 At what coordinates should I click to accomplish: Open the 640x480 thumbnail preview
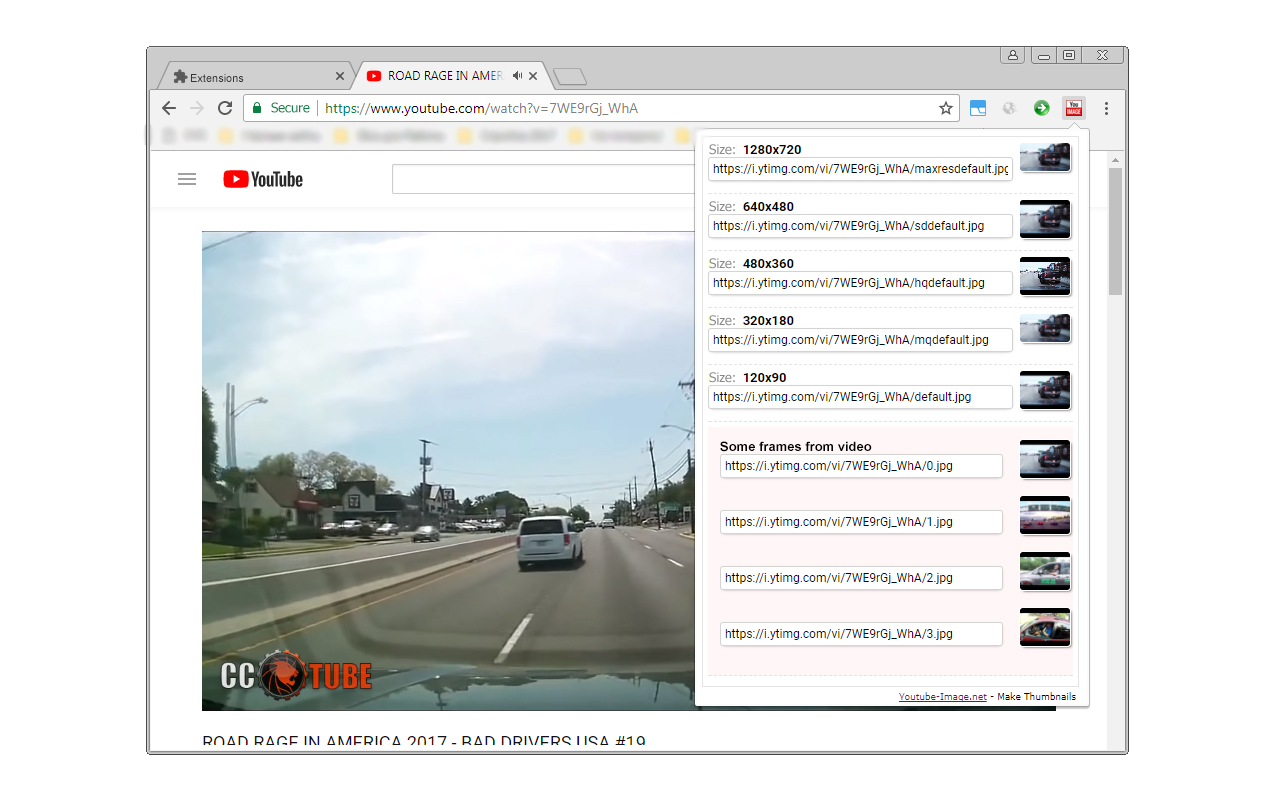1045,219
